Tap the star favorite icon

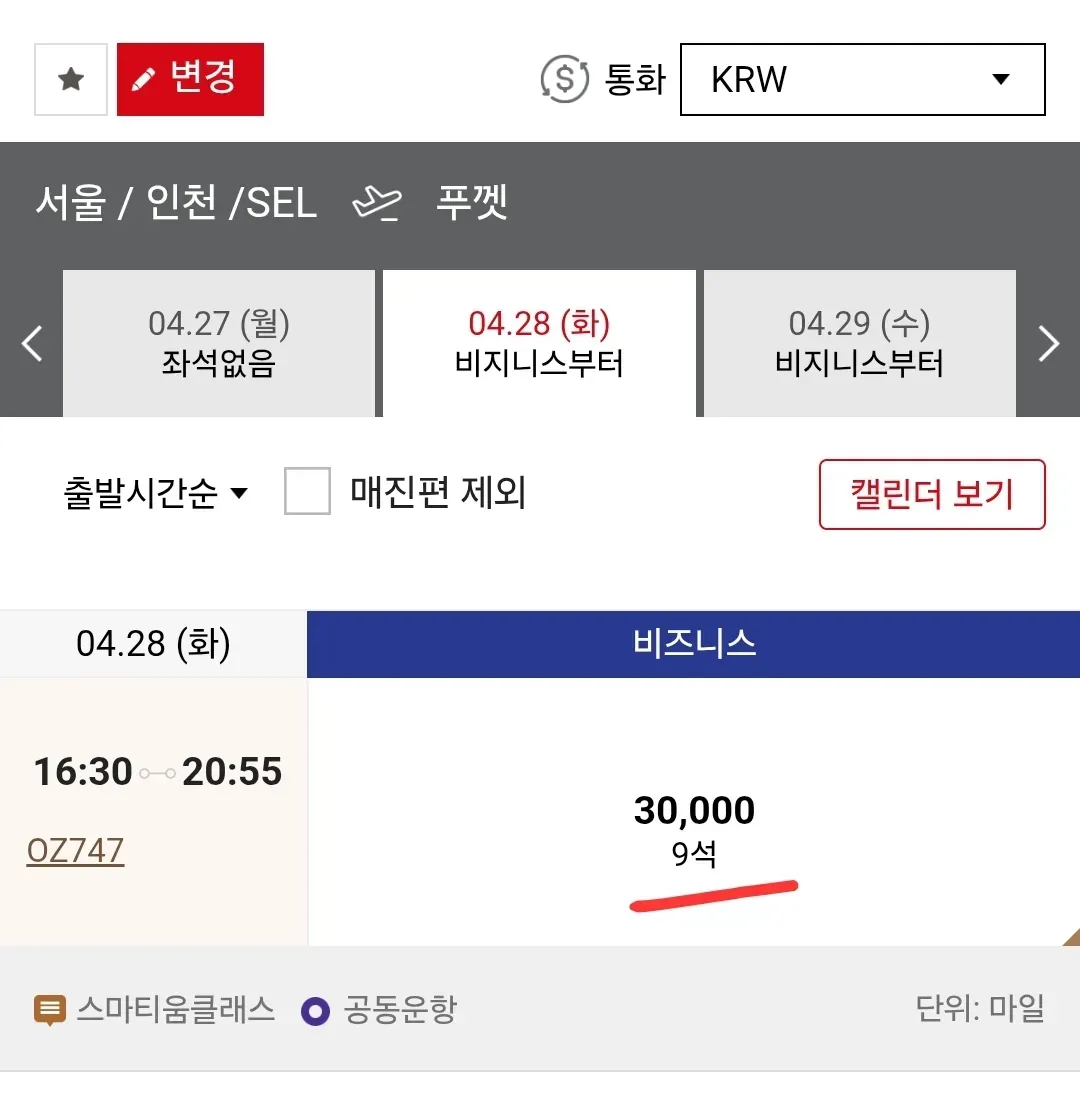point(71,80)
